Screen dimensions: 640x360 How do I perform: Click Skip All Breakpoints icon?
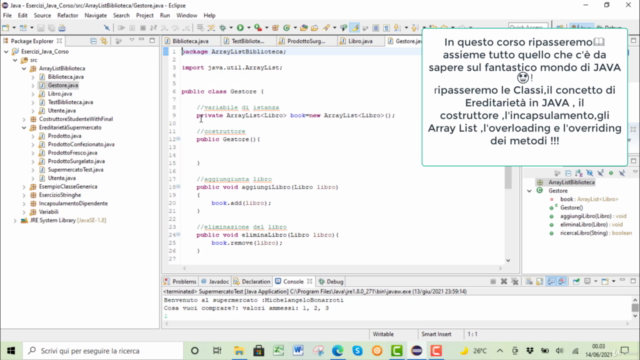(107, 28)
